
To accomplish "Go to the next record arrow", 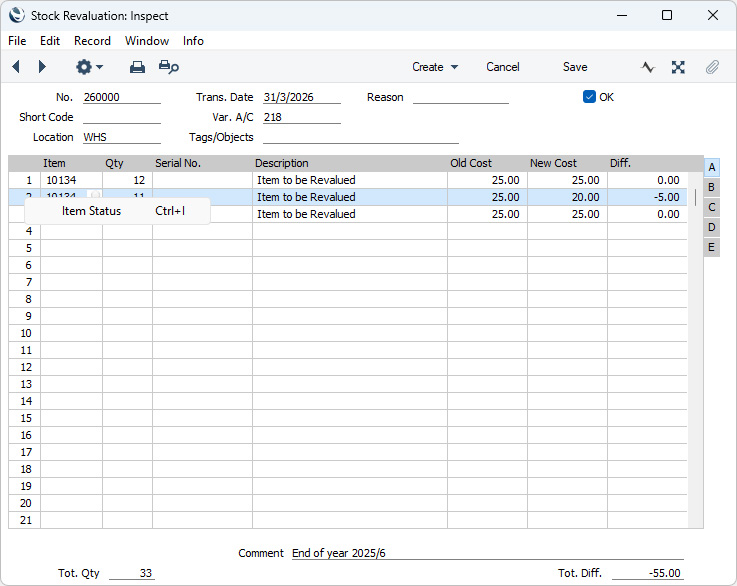I will (42, 67).
